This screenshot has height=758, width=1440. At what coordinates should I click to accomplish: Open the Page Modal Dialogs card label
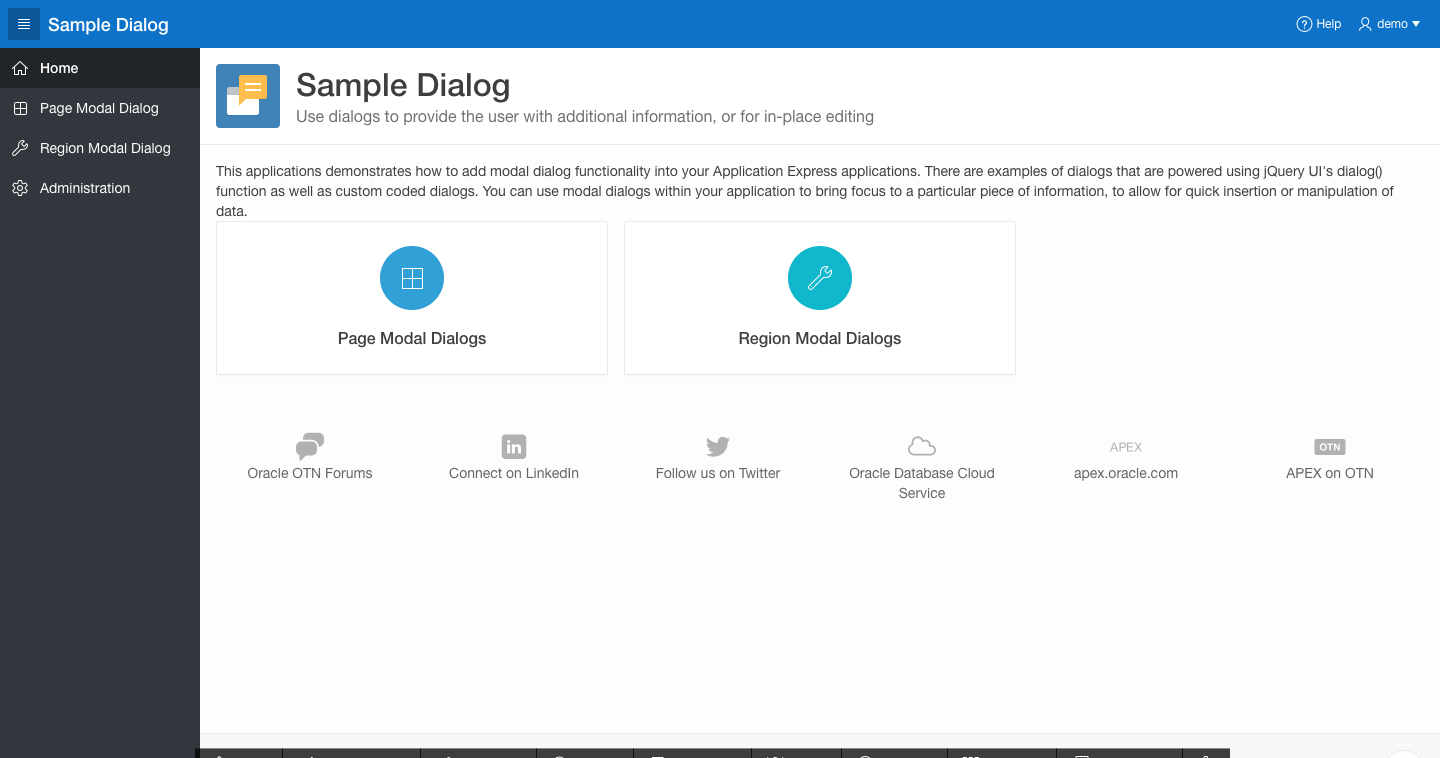coord(412,338)
